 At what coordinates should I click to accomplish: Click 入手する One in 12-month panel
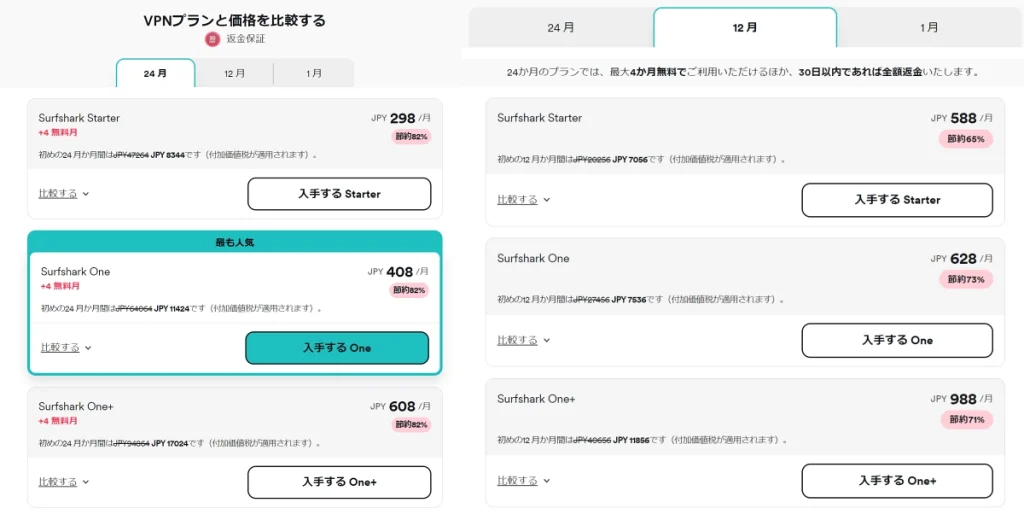(x=897, y=340)
